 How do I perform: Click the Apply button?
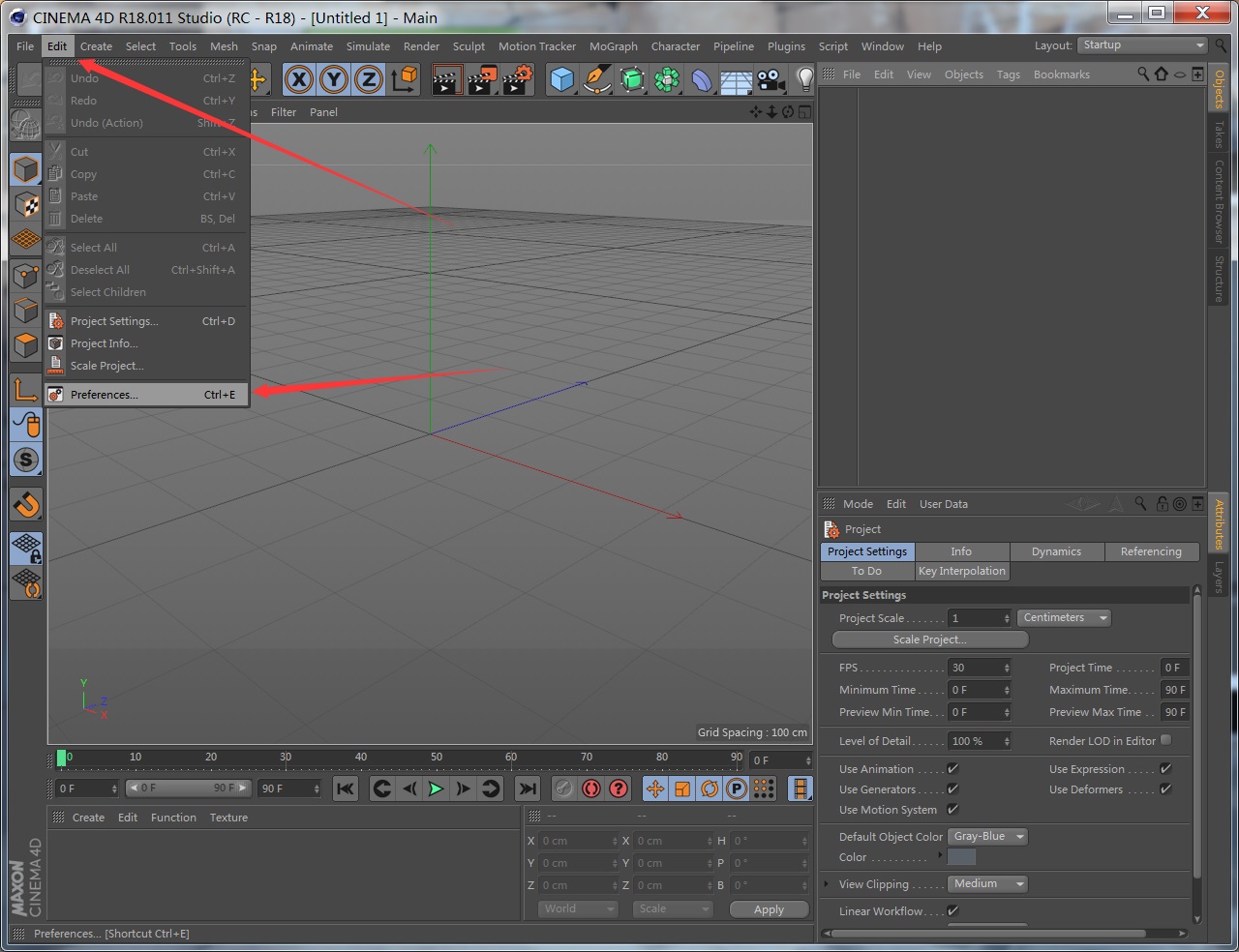pos(769,909)
